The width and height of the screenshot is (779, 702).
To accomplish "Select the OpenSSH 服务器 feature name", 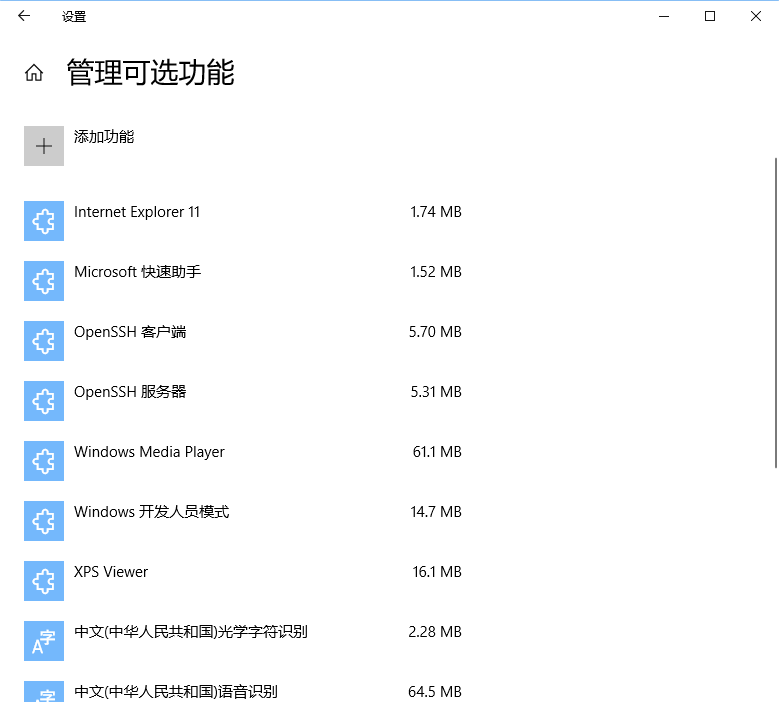I will click(x=130, y=392).
